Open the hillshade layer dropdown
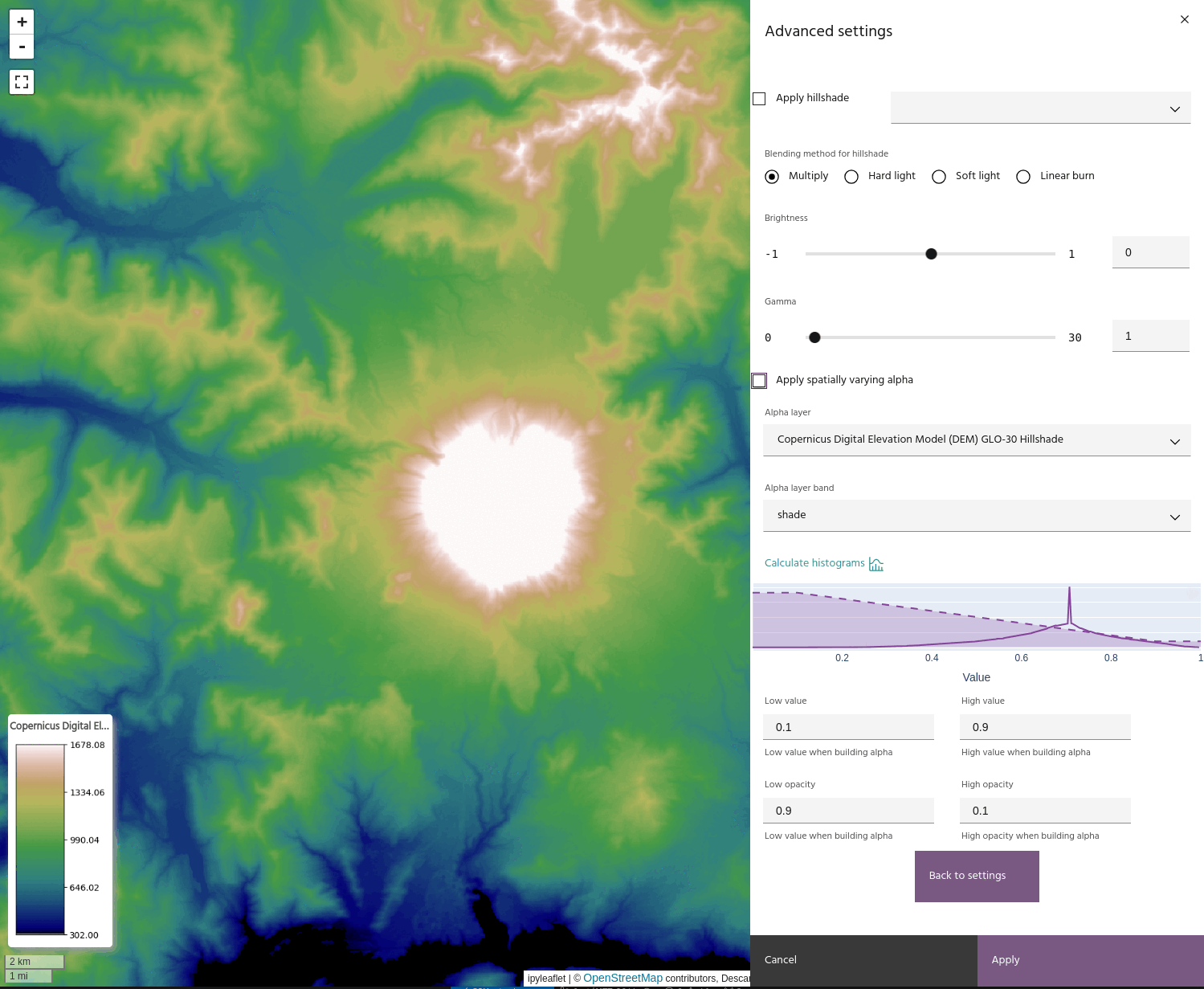 tap(1040, 108)
